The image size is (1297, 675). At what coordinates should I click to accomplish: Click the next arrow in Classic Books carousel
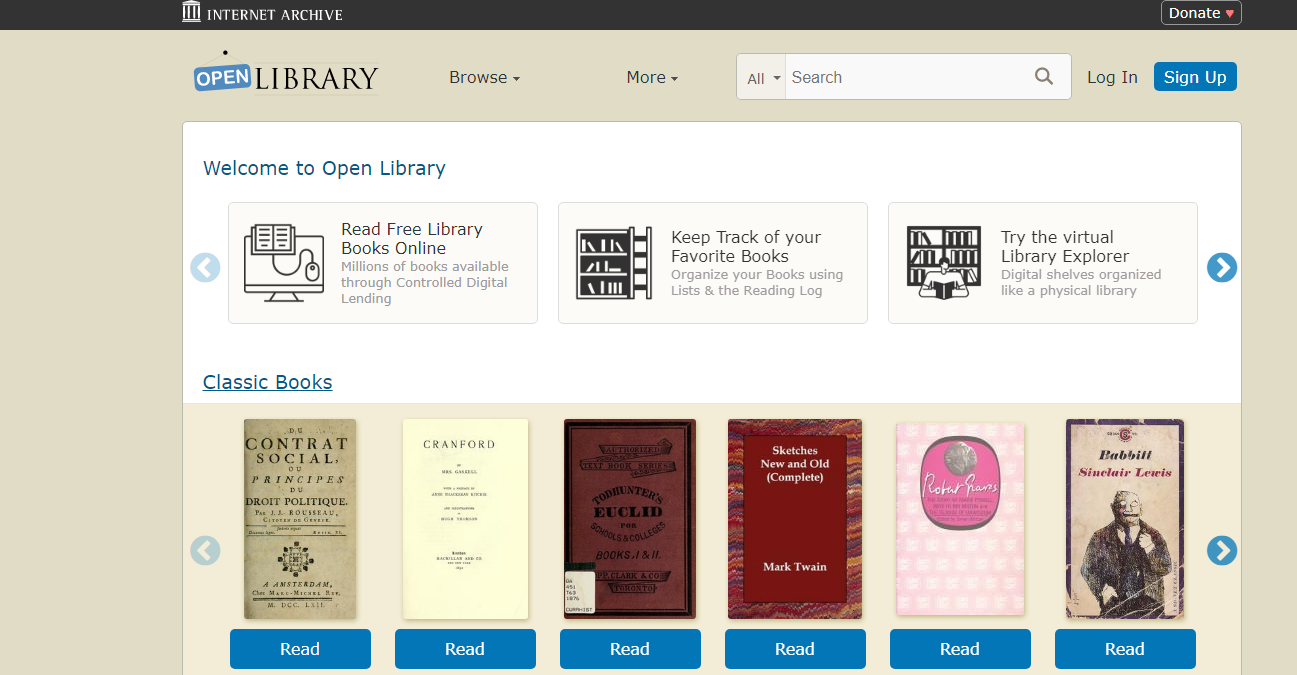1222,550
